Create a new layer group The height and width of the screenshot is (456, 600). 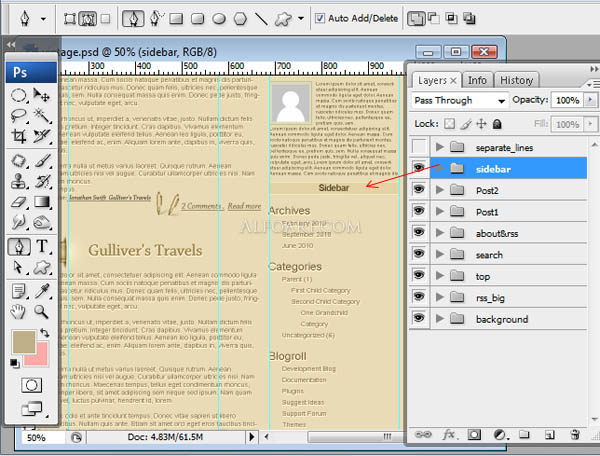[x=525, y=435]
